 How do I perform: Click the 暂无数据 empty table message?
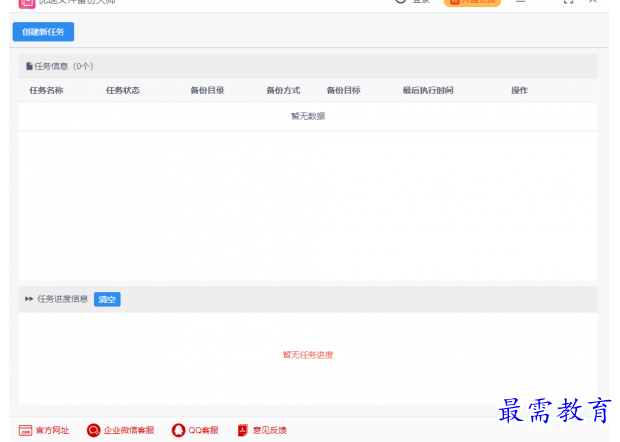click(308, 116)
